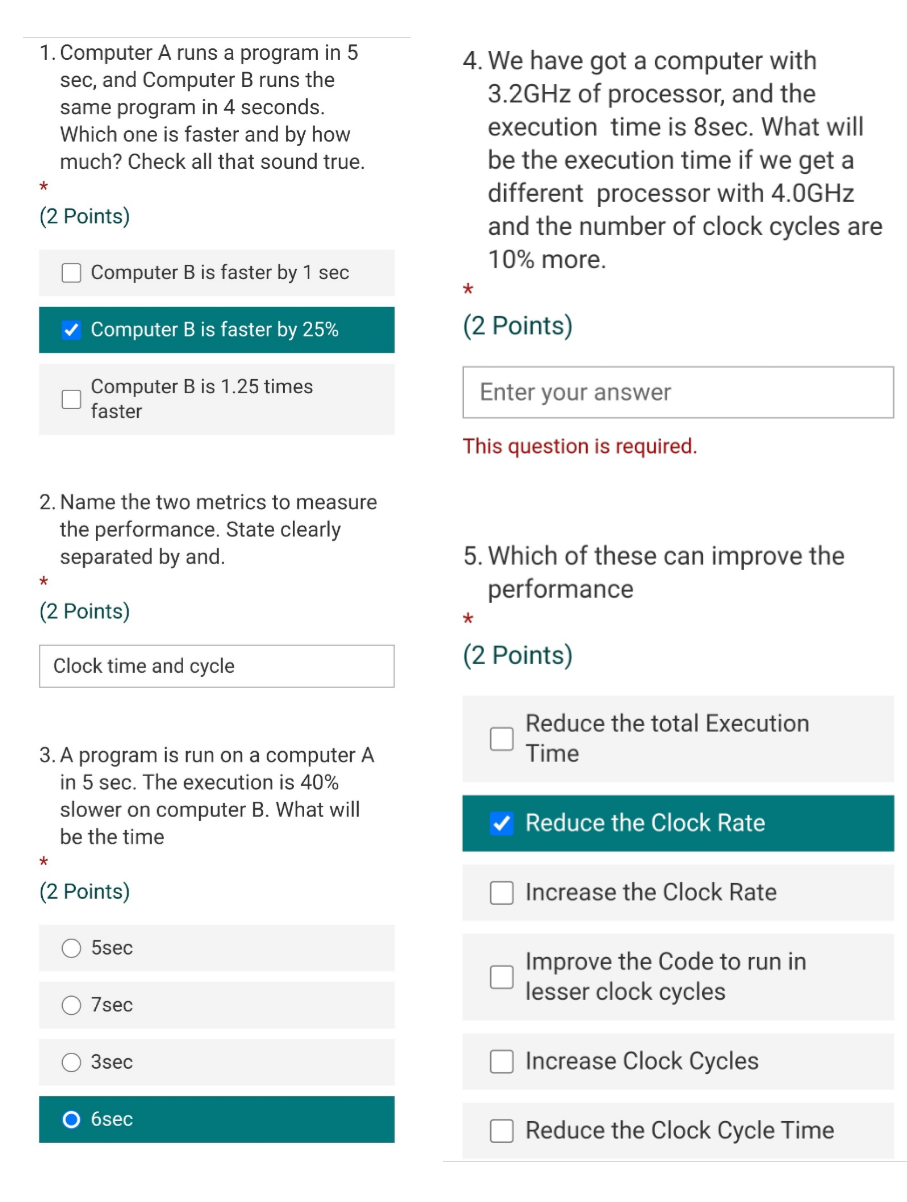Click the "(2 Points)" label under question 5
The width and height of the screenshot is (907, 1202).
pyautogui.click(x=517, y=655)
